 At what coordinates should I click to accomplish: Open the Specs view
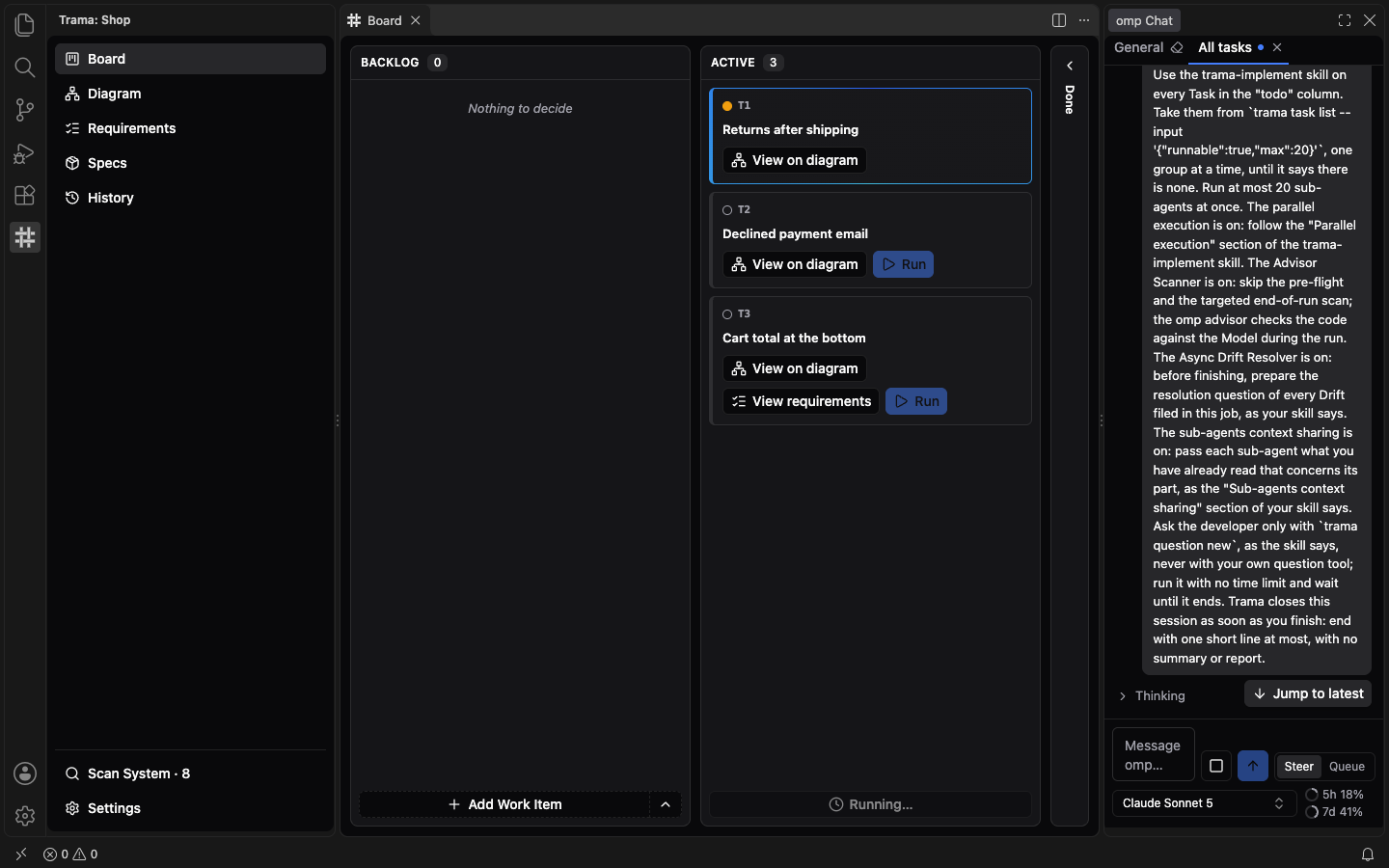[190, 163]
